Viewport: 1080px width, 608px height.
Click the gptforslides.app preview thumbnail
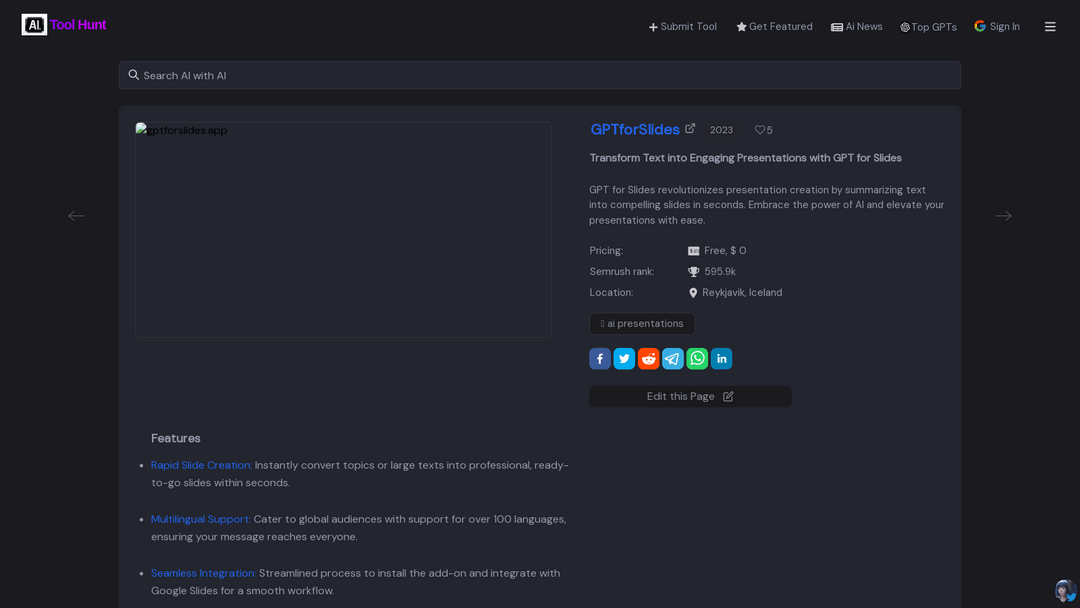pyautogui.click(x=343, y=230)
